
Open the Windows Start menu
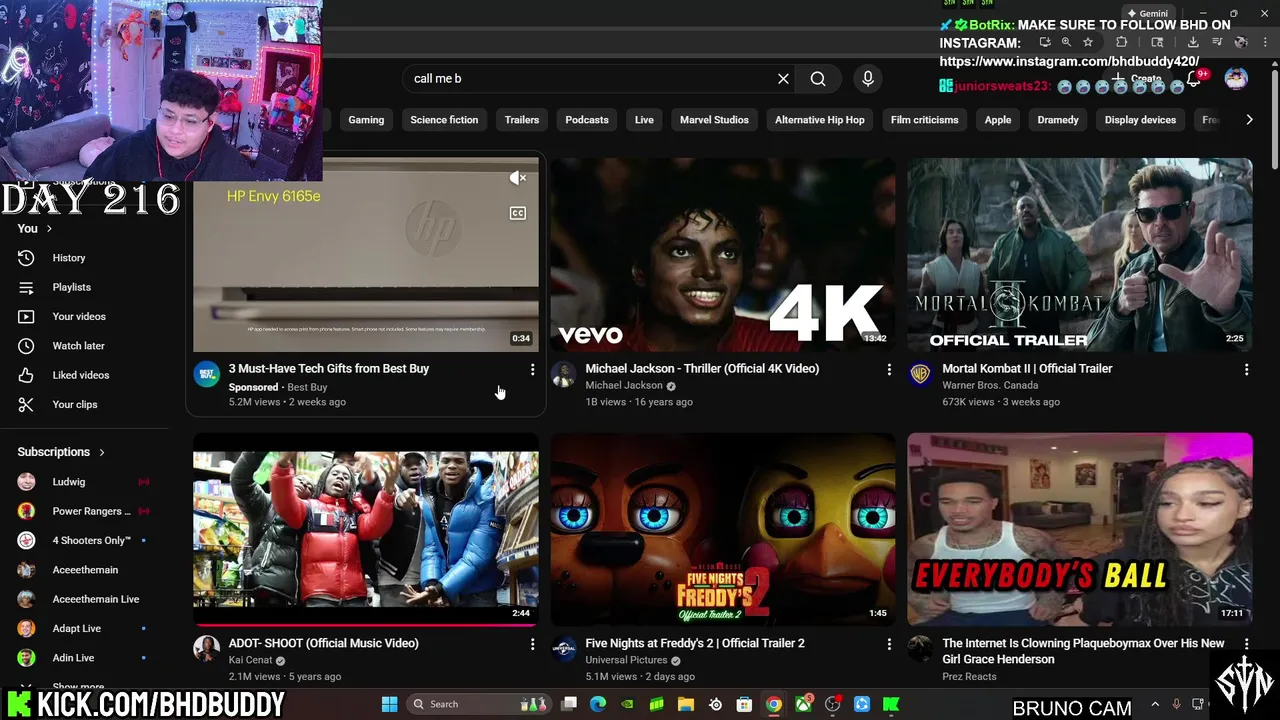coord(390,704)
